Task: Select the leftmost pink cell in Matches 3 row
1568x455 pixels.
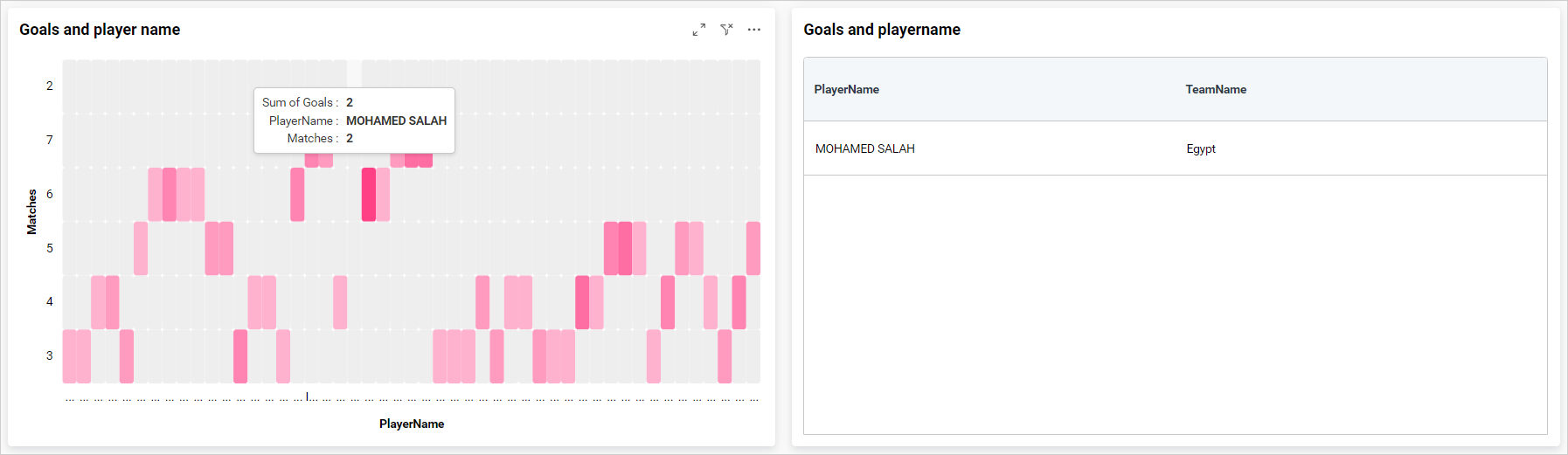Action: 69,356
